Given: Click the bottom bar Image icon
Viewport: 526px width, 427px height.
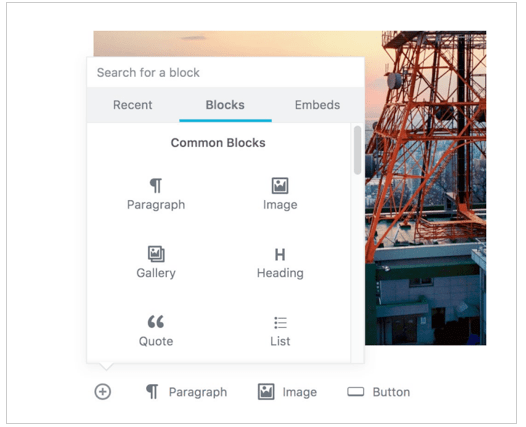Looking at the screenshot, I should click(x=266, y=391).
